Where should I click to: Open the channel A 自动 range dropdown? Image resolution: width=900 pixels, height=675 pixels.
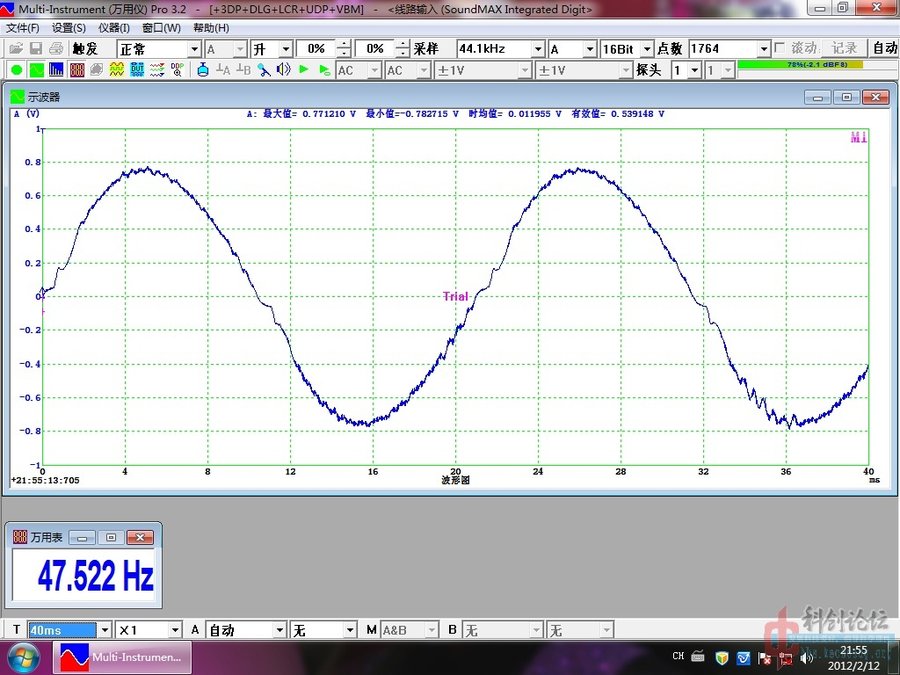[280, 630]
